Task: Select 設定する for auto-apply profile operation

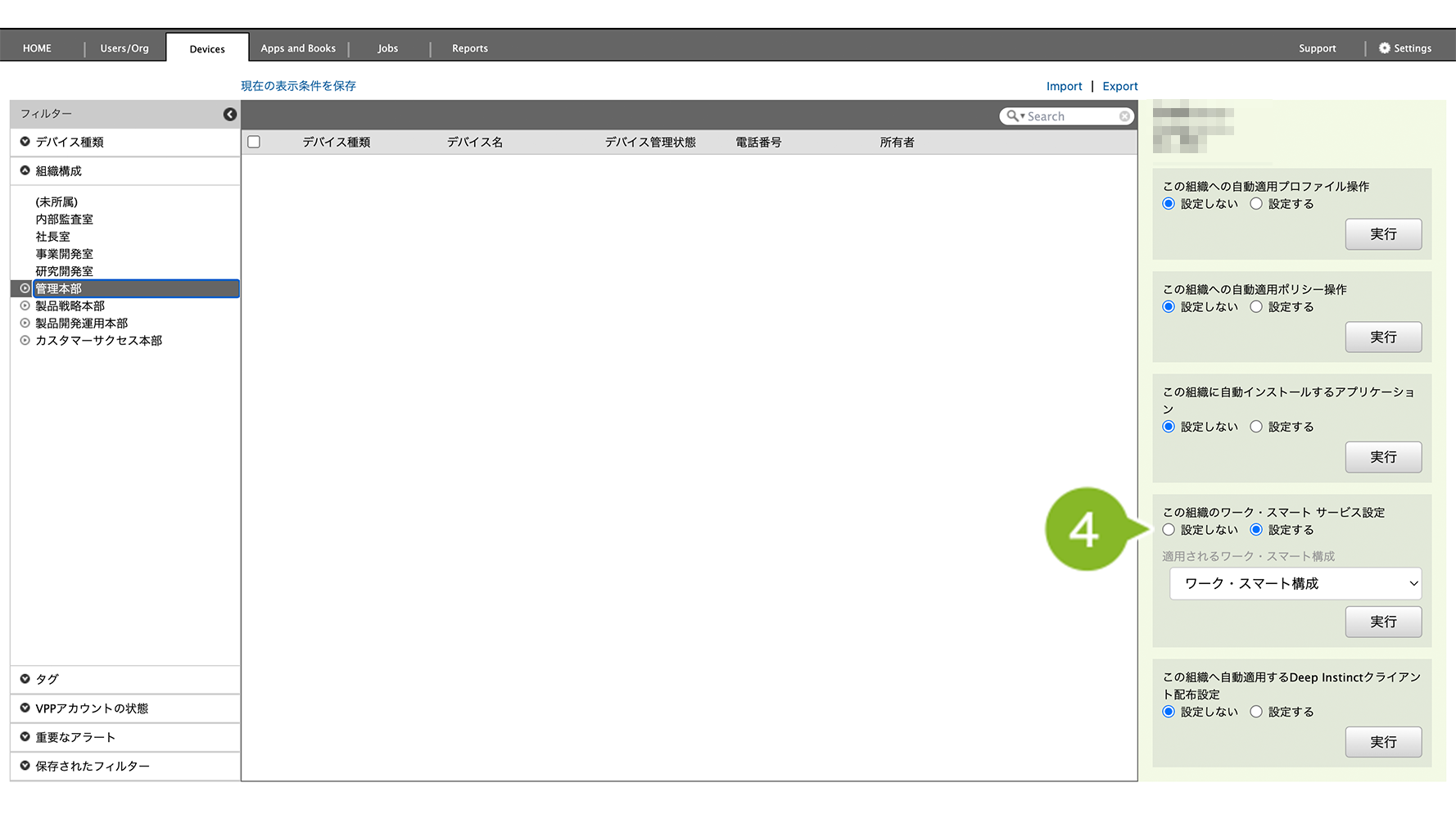Action: tap(1256, 204)
